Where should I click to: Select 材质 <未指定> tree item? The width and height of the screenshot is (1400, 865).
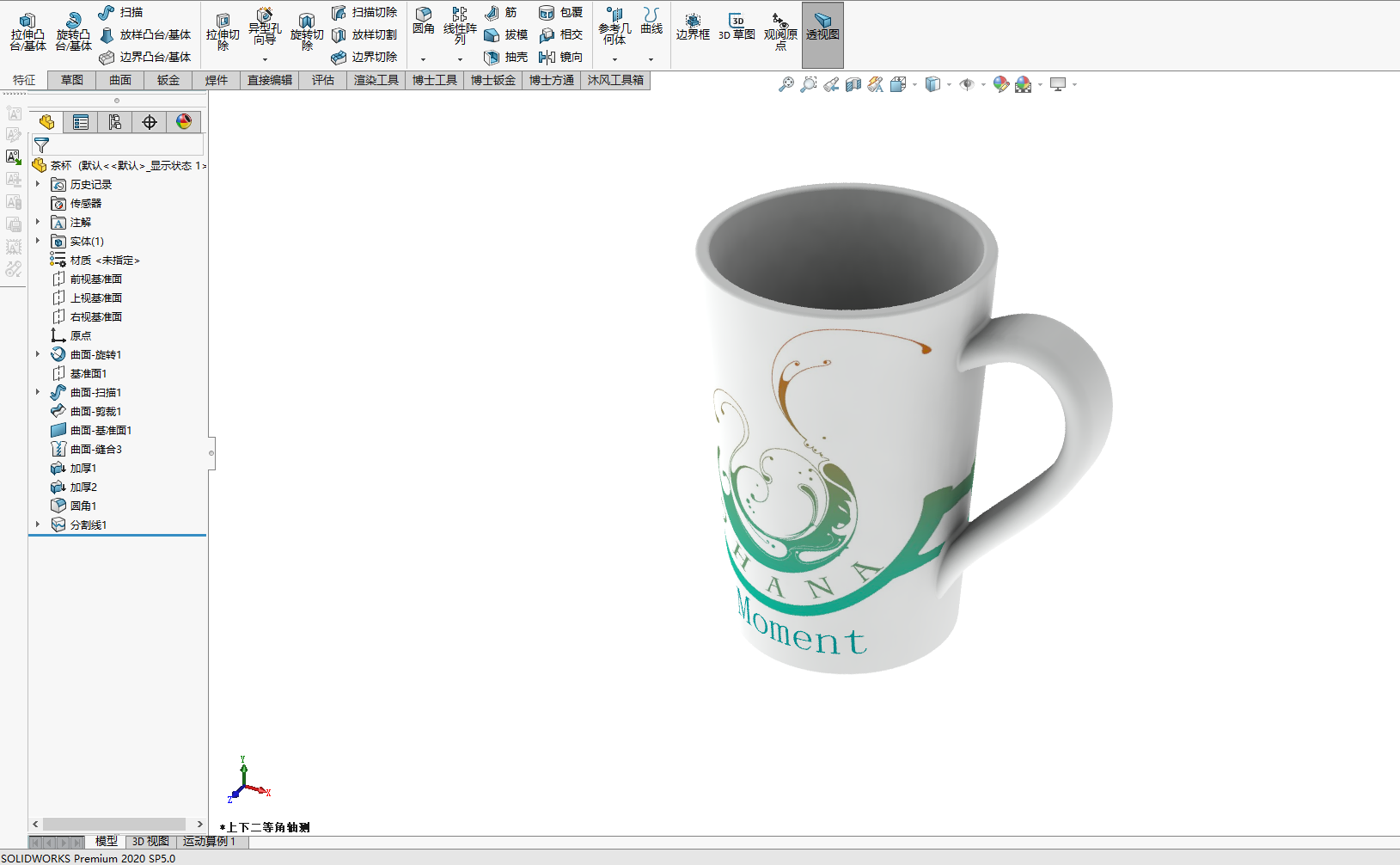pos(95,260)
